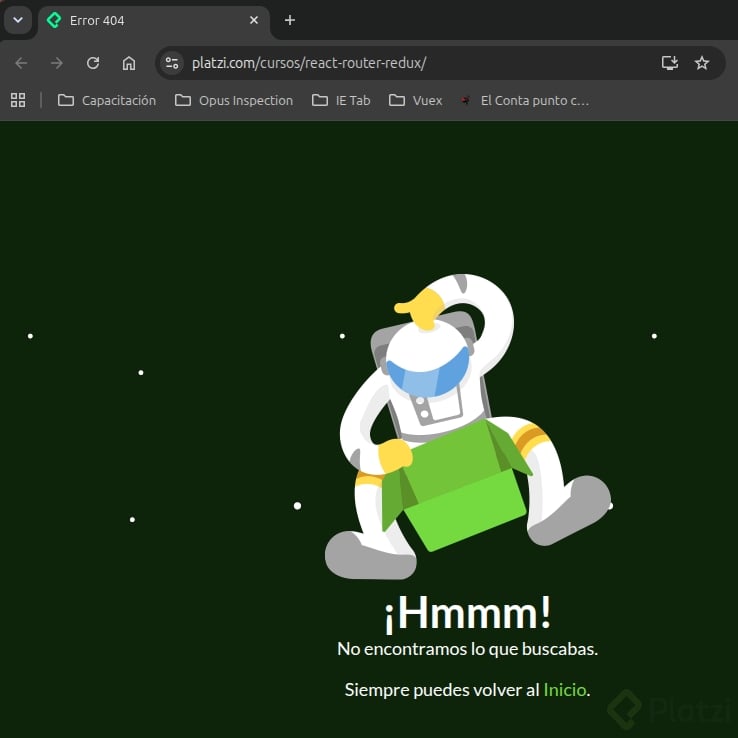Open the Opus Inspection bookmark folder
This screenshot has height=738, width=738.
tap(234, 100)
